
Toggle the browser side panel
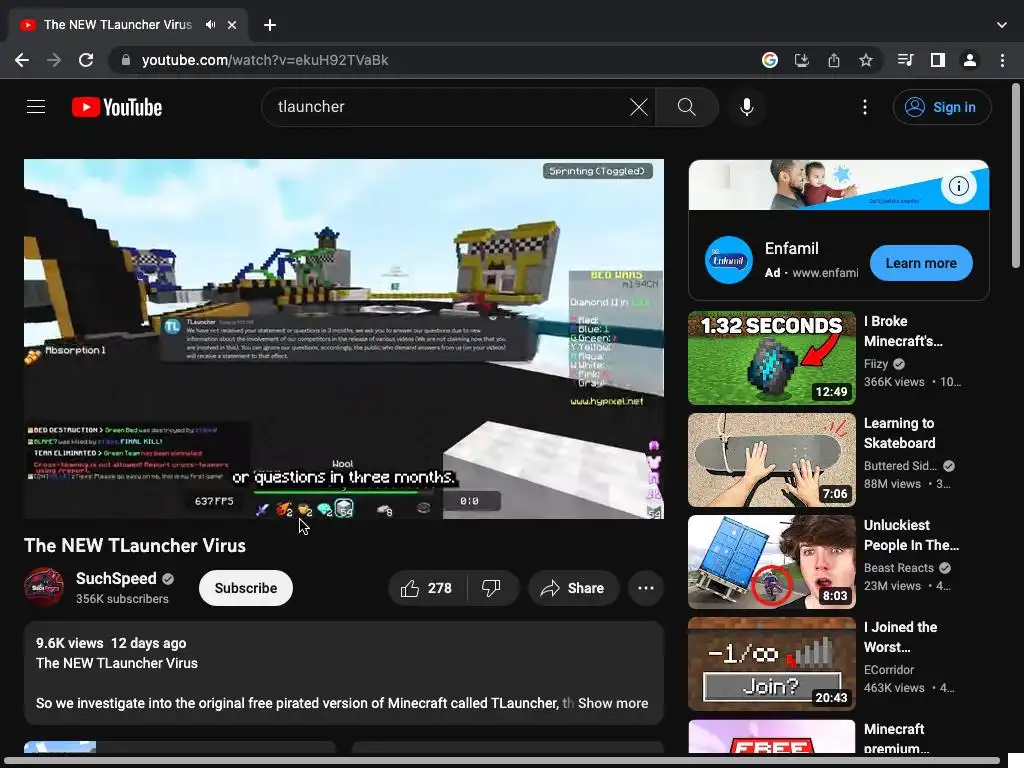938,60
